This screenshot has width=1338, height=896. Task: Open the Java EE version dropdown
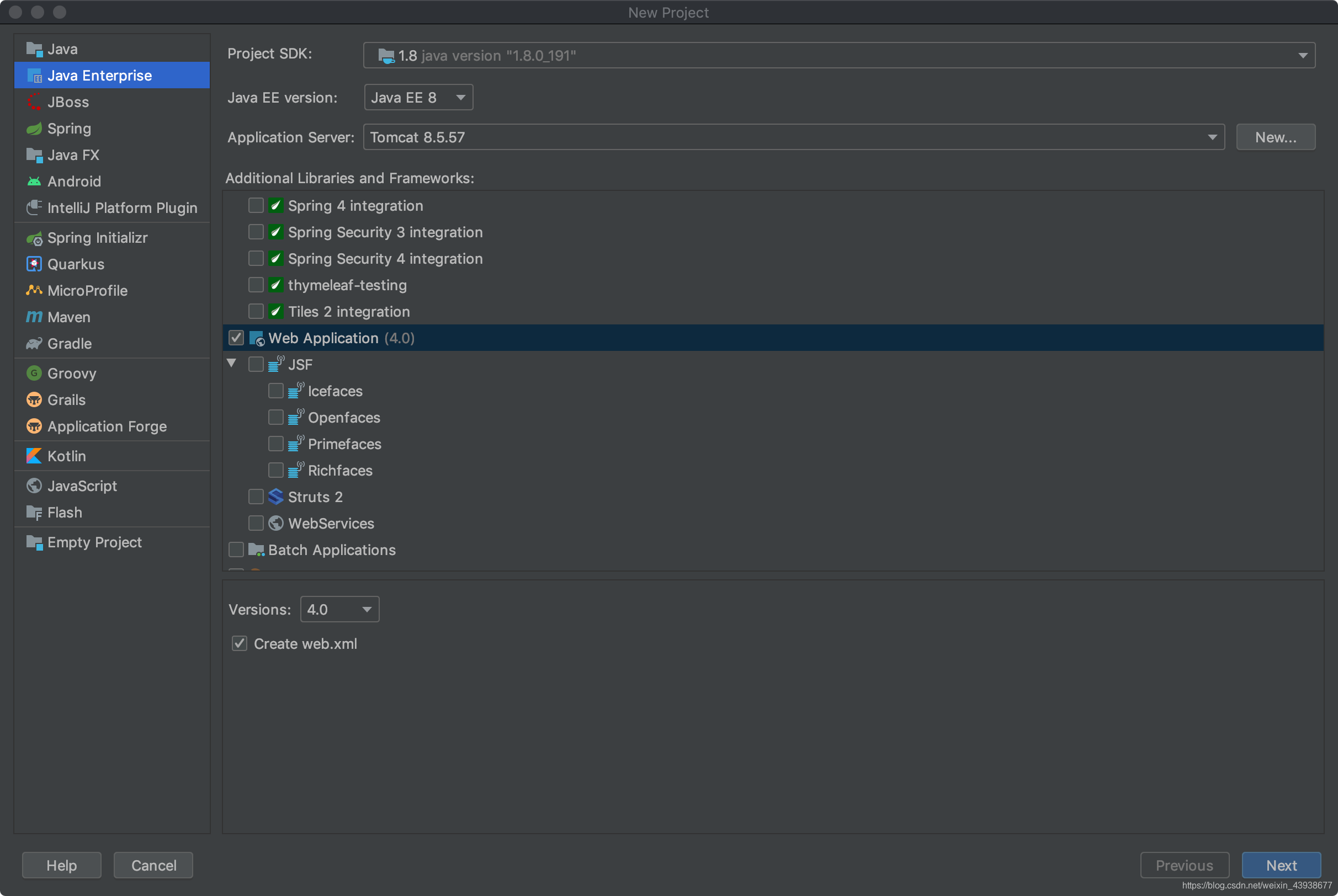pyautogui.click(x=418, y=98)
